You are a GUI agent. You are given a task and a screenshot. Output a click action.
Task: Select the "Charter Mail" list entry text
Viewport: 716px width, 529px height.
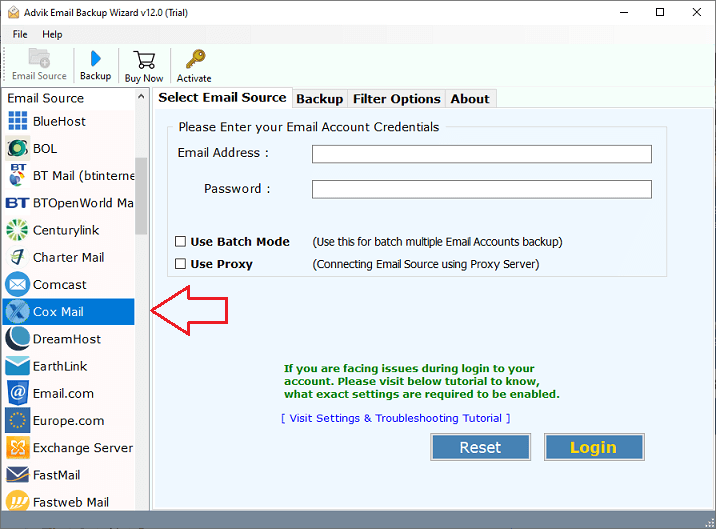(x=68, y=257)
